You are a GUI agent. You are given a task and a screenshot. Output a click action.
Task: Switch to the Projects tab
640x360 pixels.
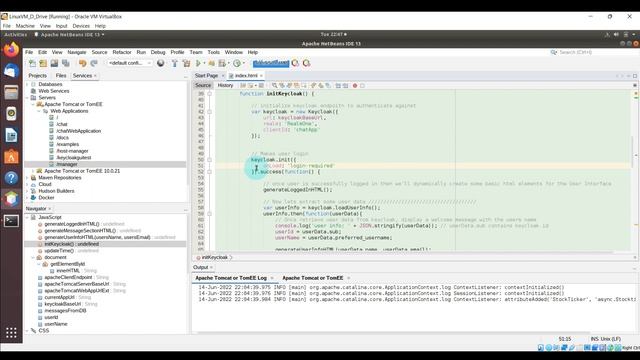point(38,76)
